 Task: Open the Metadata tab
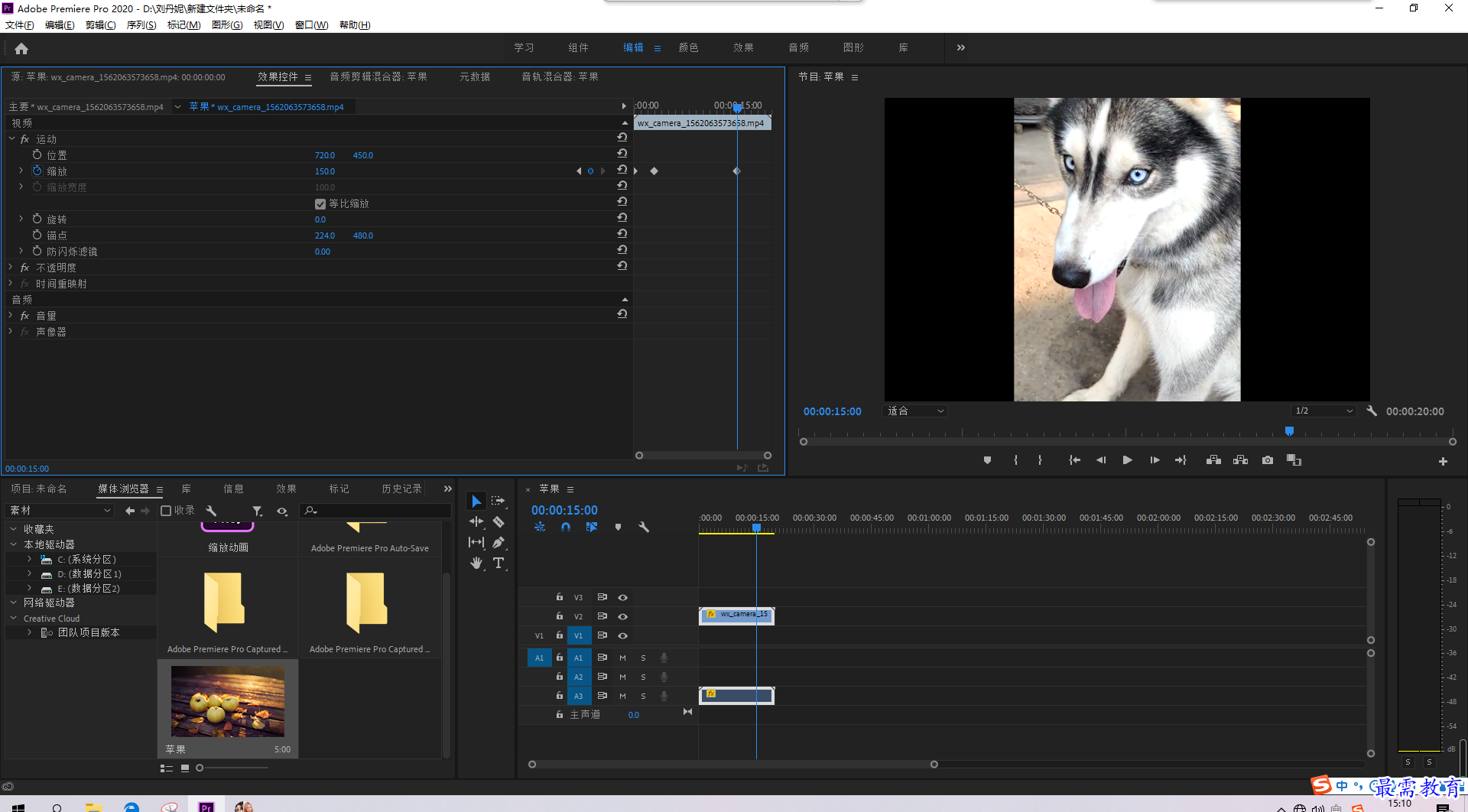[x=475, y=76]
